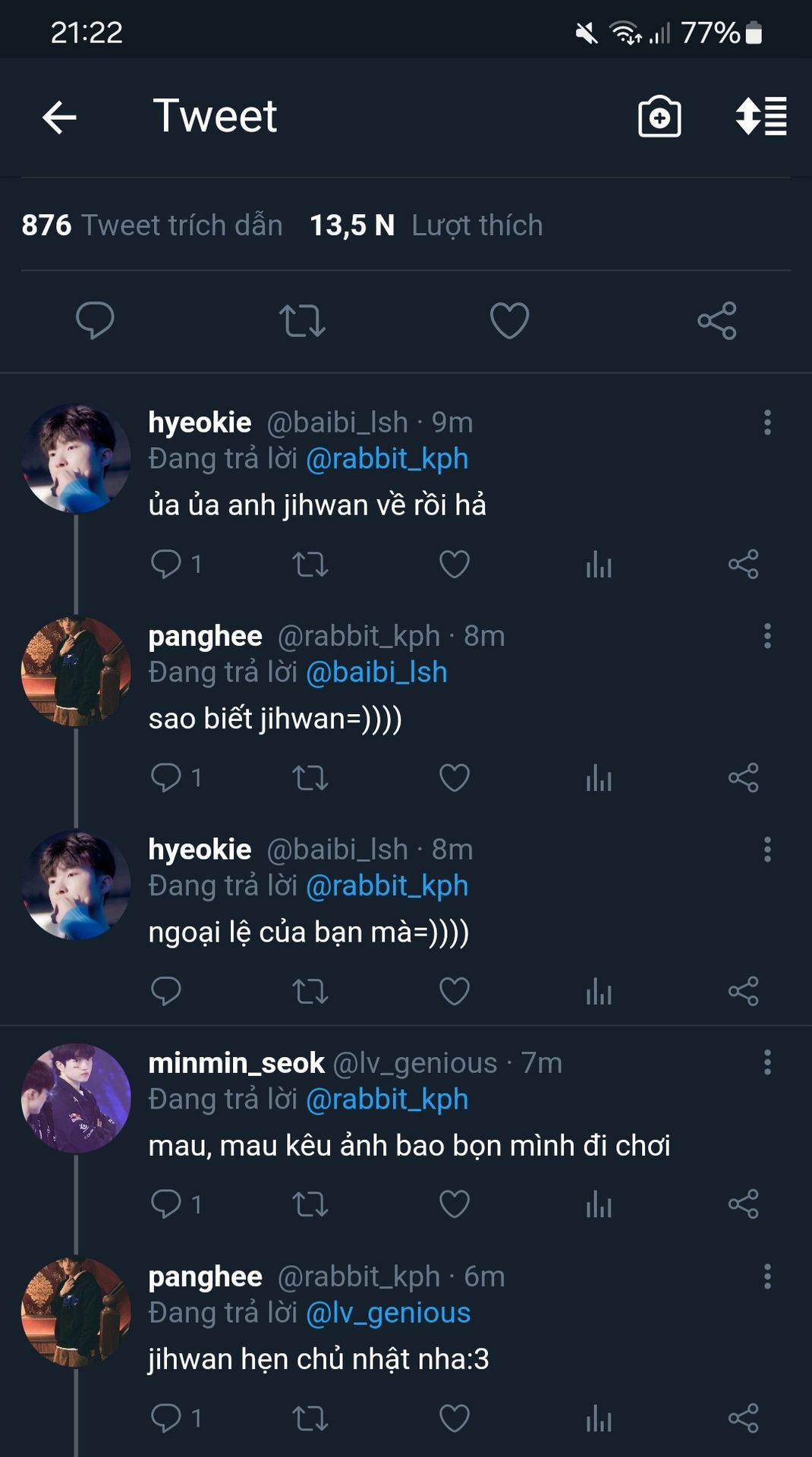812x1457 pixels.
Task: Reply to the main tweet
Action: tap(95, 319)
